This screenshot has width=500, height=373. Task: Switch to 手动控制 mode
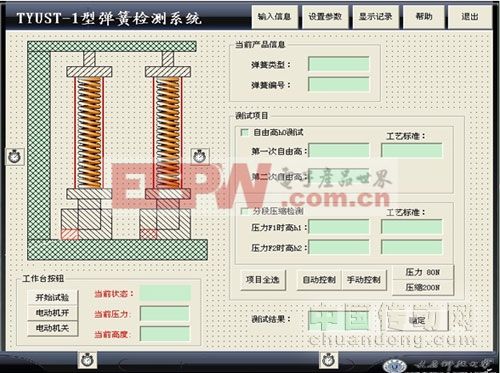pyautogui.click(x=364, y=280)
